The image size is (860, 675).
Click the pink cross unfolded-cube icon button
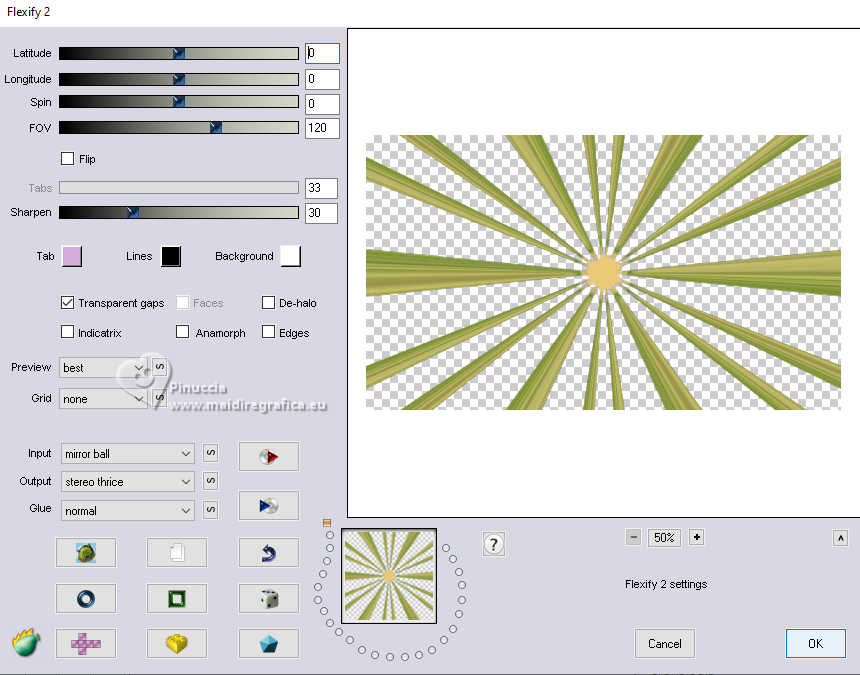(86, 643)
